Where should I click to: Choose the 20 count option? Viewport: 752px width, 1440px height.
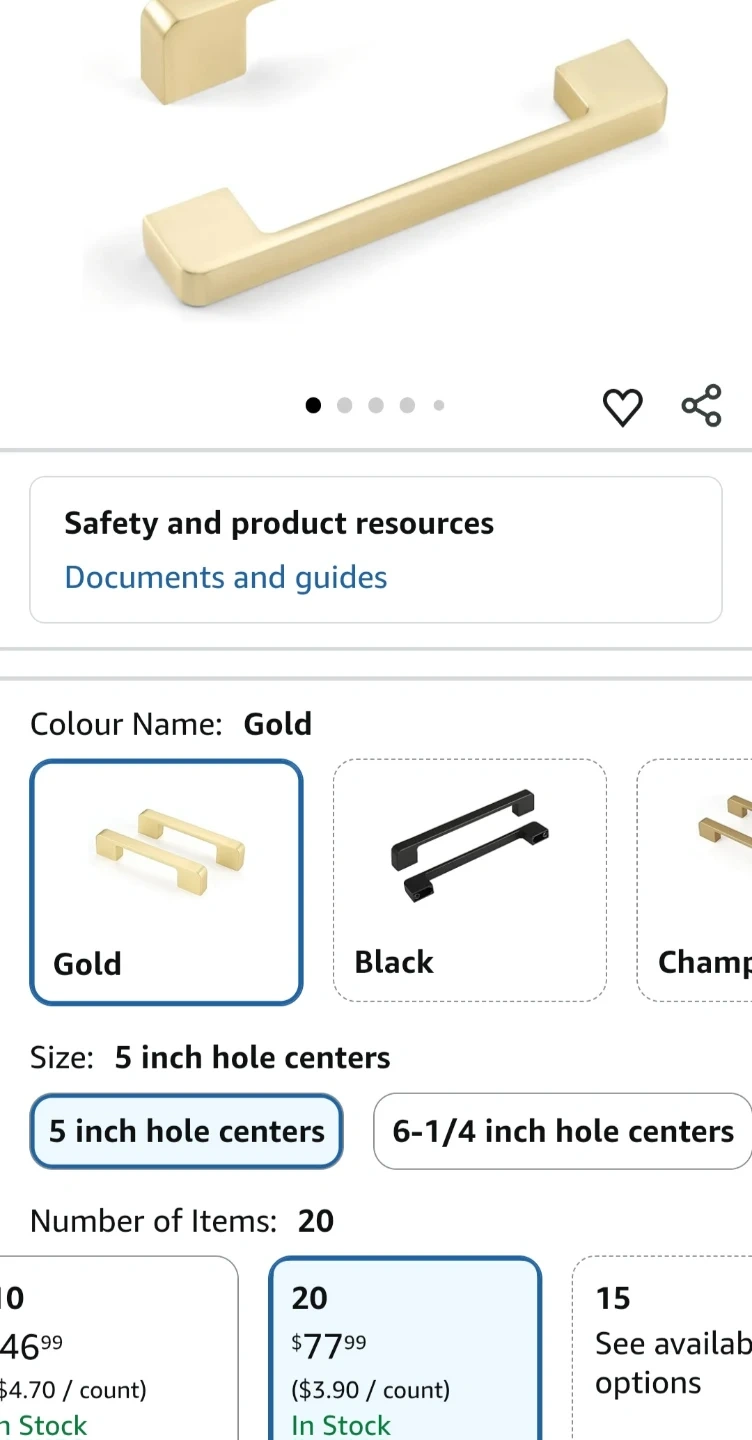tap(404, 1346)
